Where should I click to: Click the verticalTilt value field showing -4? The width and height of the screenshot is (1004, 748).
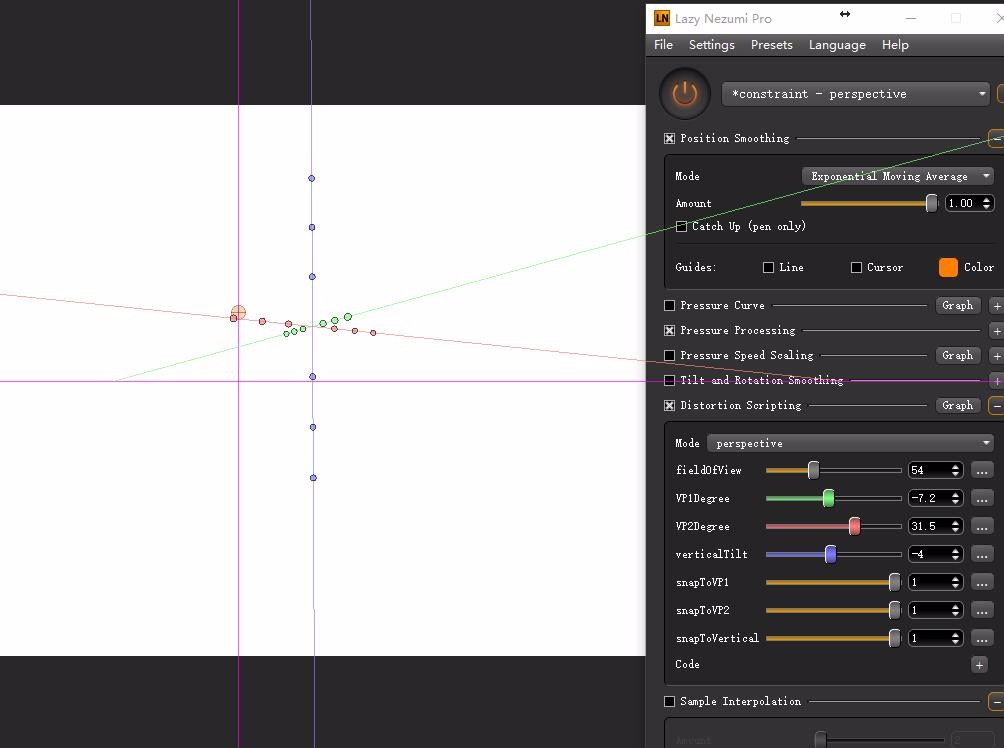coord(935,554)
